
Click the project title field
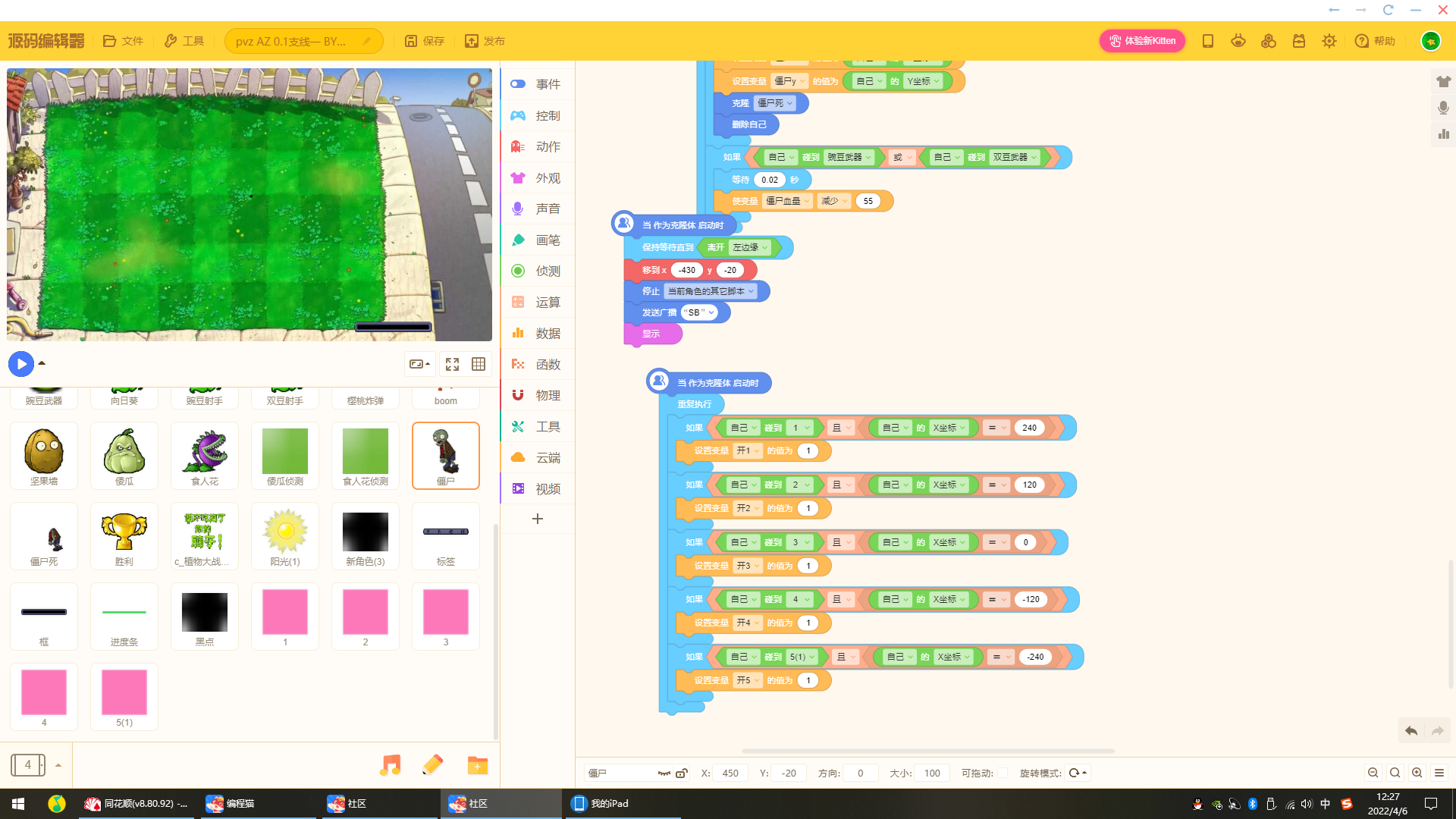tap(304, 41)
